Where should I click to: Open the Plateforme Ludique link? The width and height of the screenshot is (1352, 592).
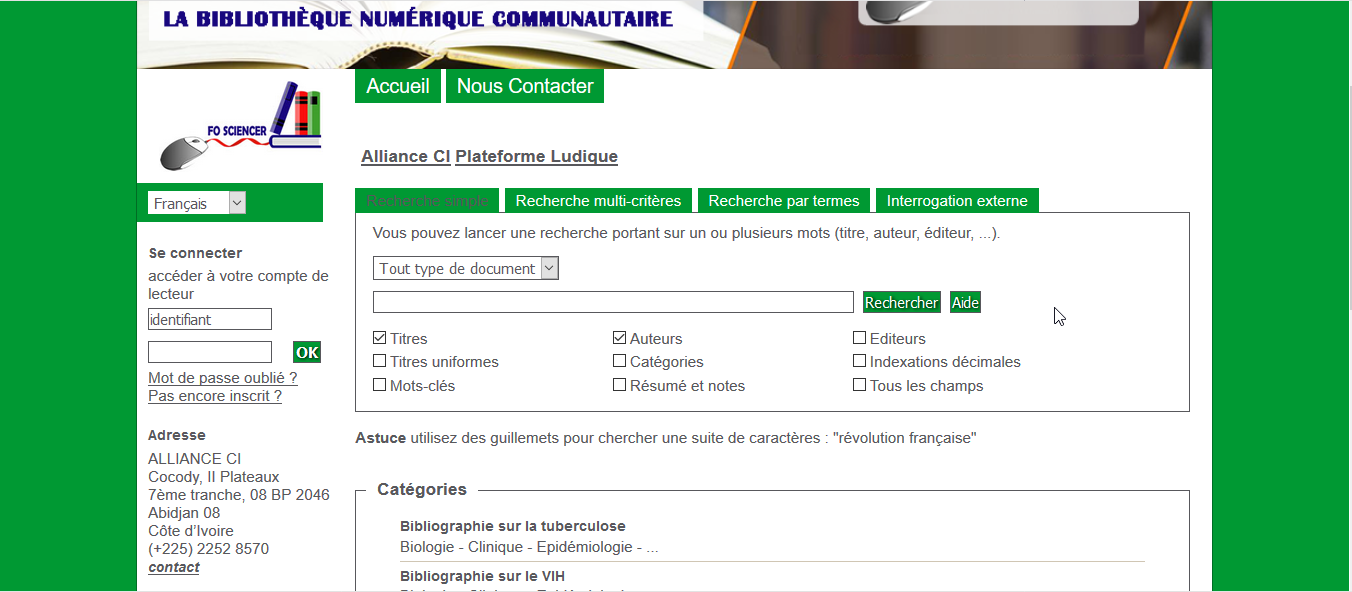[536, 156]
